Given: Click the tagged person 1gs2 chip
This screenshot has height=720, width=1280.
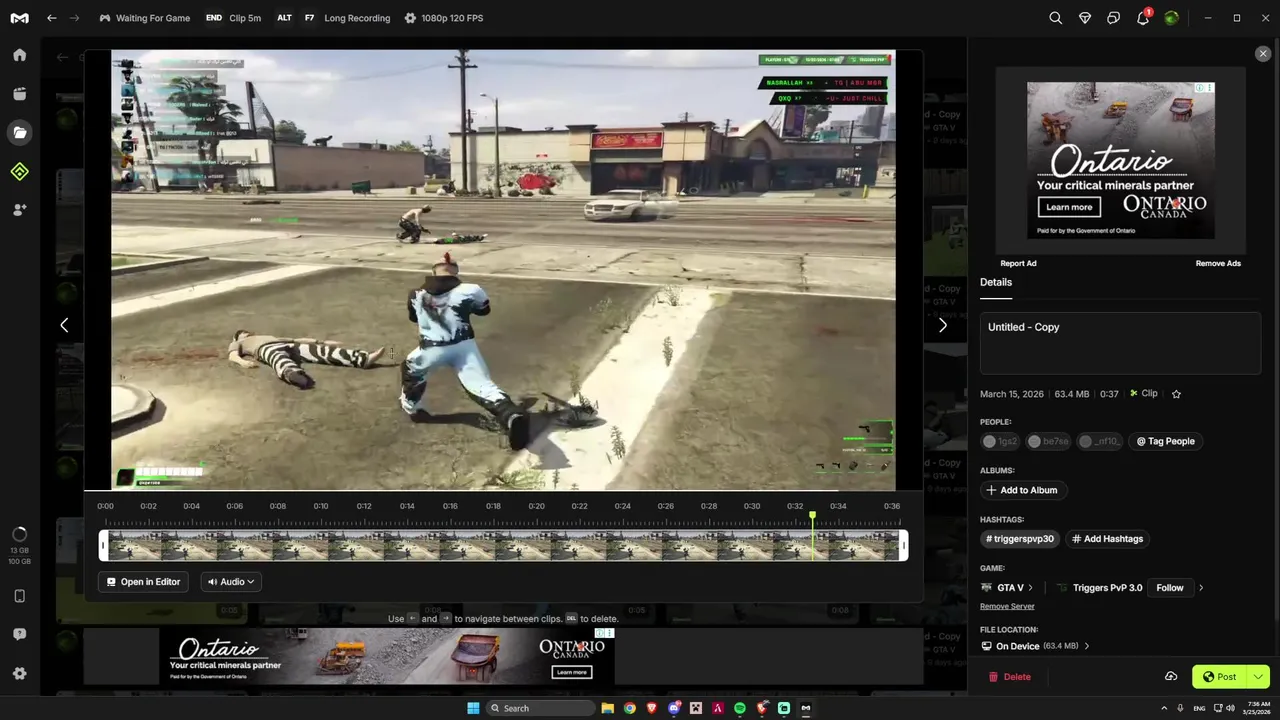Looking at the screenshot, I should pyautogui.click(x=1000, y=441).
